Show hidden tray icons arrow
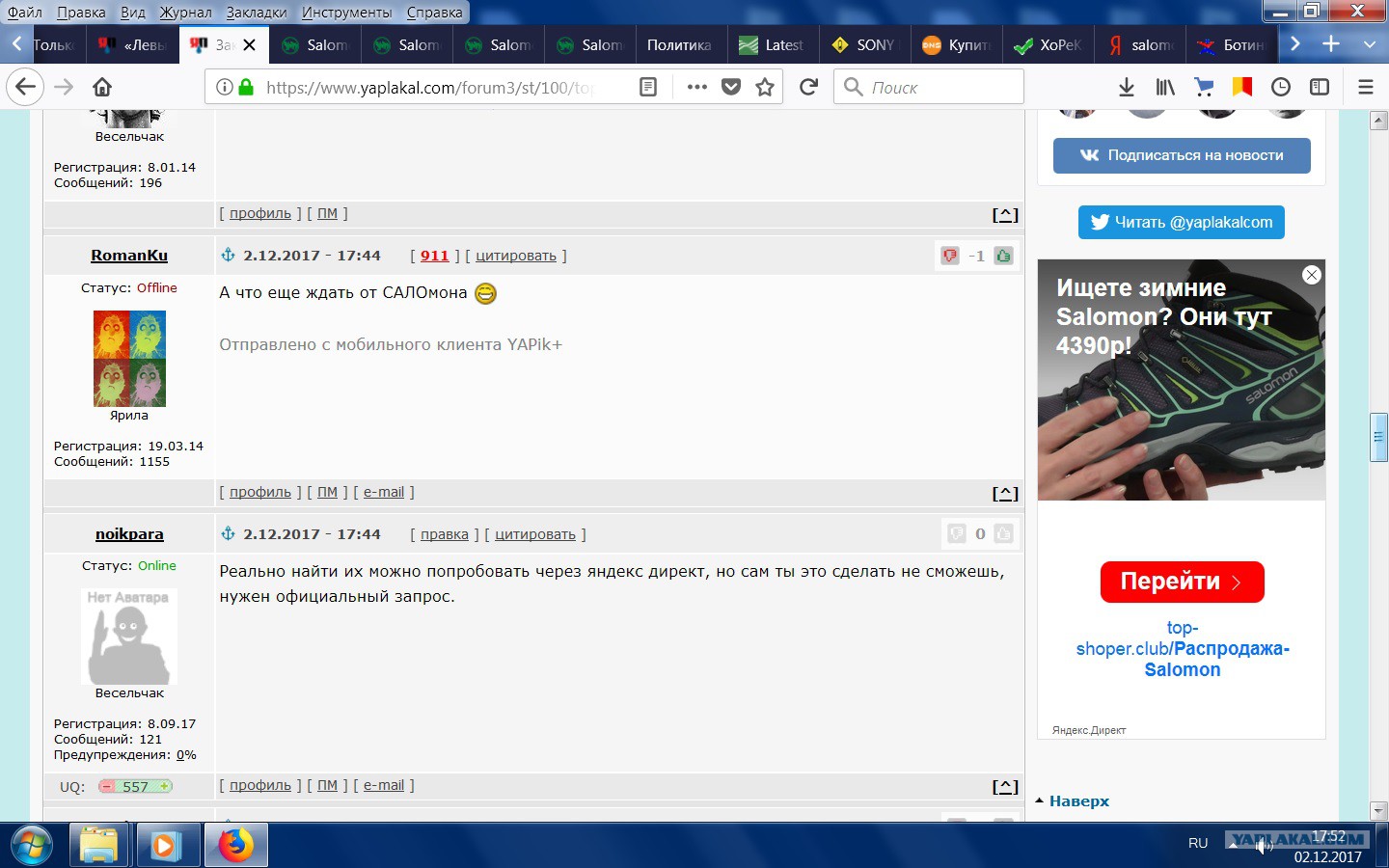This screenshot has width=1389, height=868. pyautogui.click(x=1233, y=844)
